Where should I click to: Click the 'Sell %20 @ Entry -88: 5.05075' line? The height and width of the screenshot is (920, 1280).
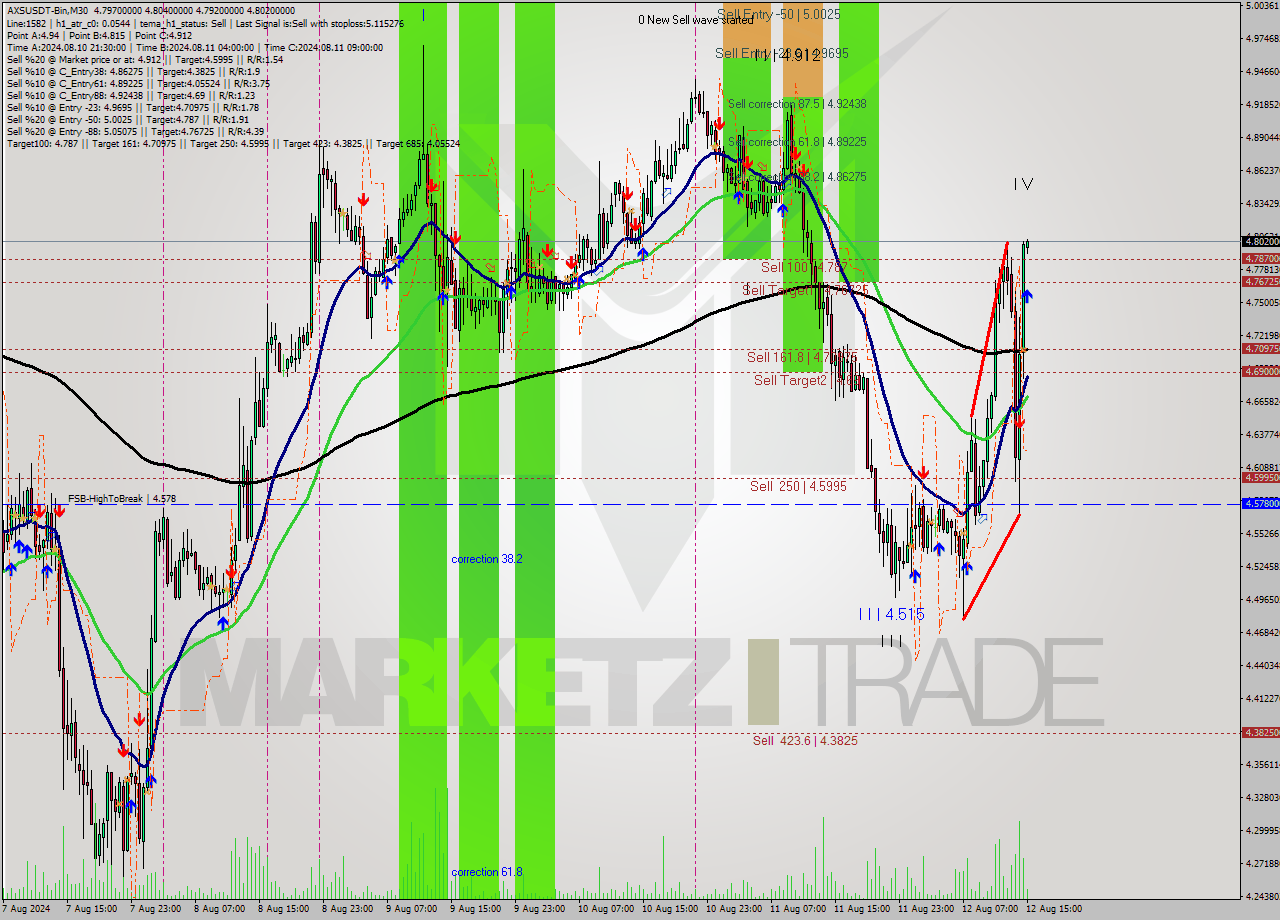(x=135, y=132)
